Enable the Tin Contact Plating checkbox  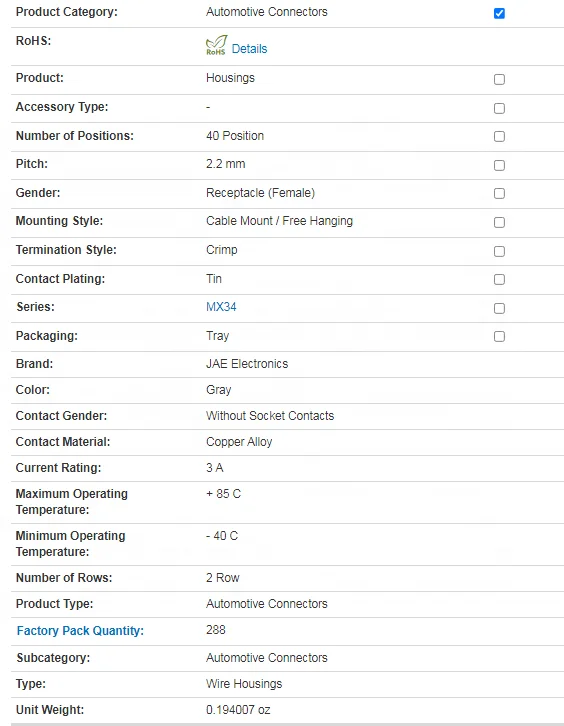click(x=499, y=280)
